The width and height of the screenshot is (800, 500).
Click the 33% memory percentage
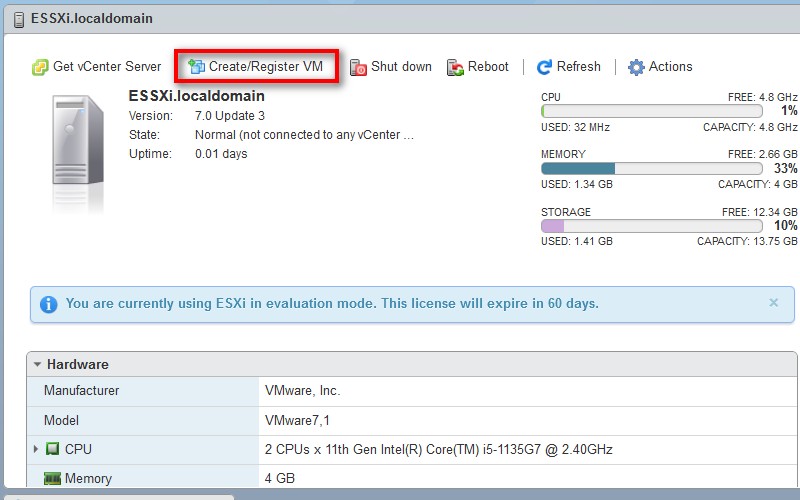[786, 168]
